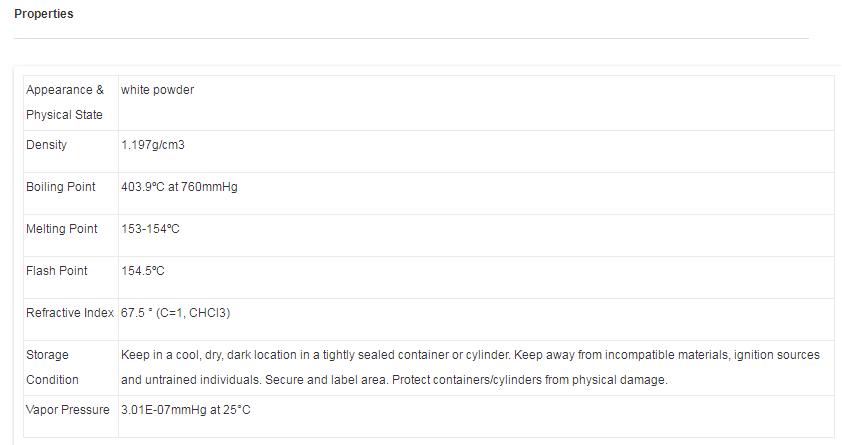Click the 'Secure and label area' sentence
Screen dimensions: 842x445
pos(325,380)
